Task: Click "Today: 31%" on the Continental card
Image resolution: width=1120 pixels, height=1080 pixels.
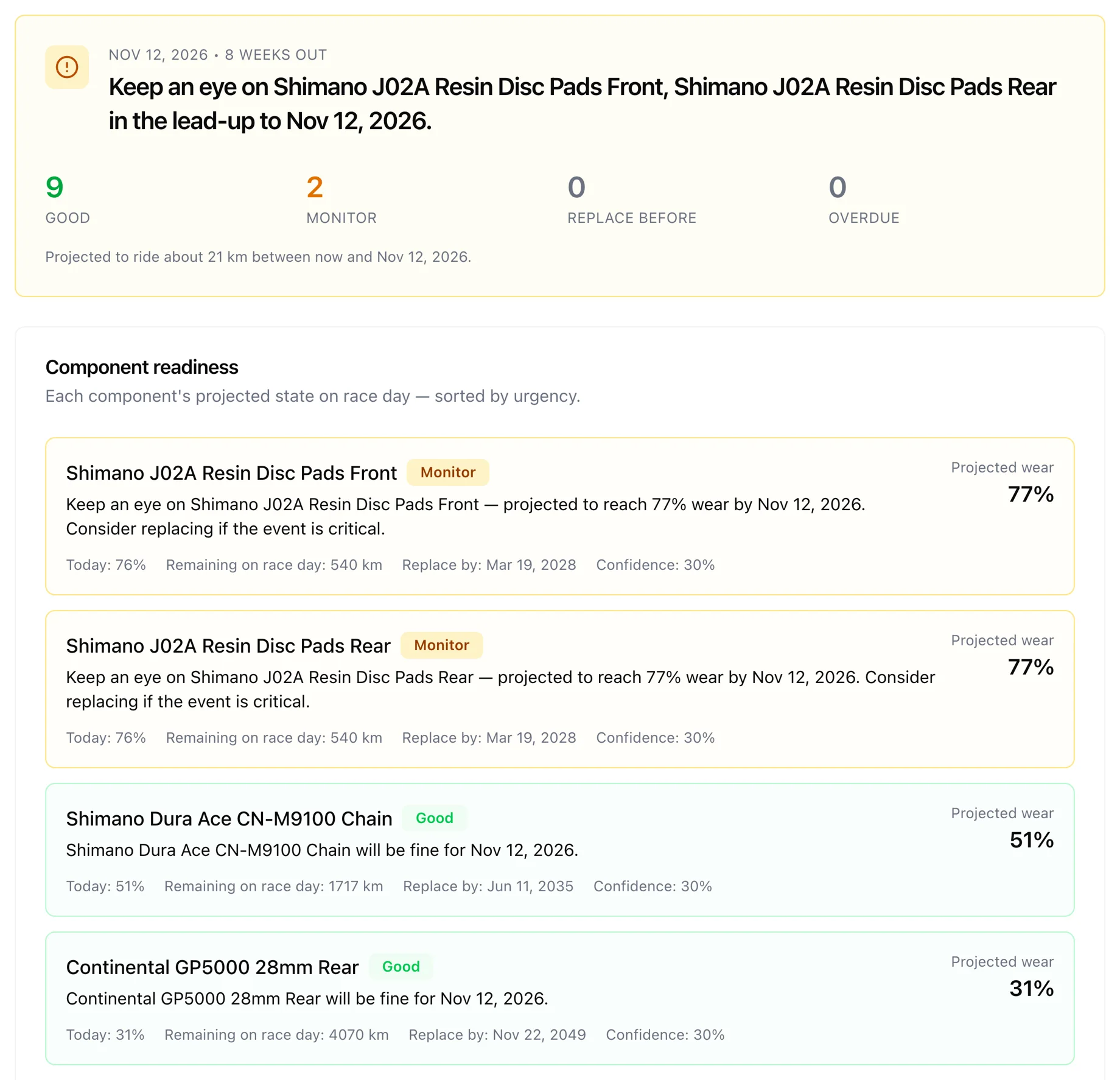Action: tap(105, 1035)
